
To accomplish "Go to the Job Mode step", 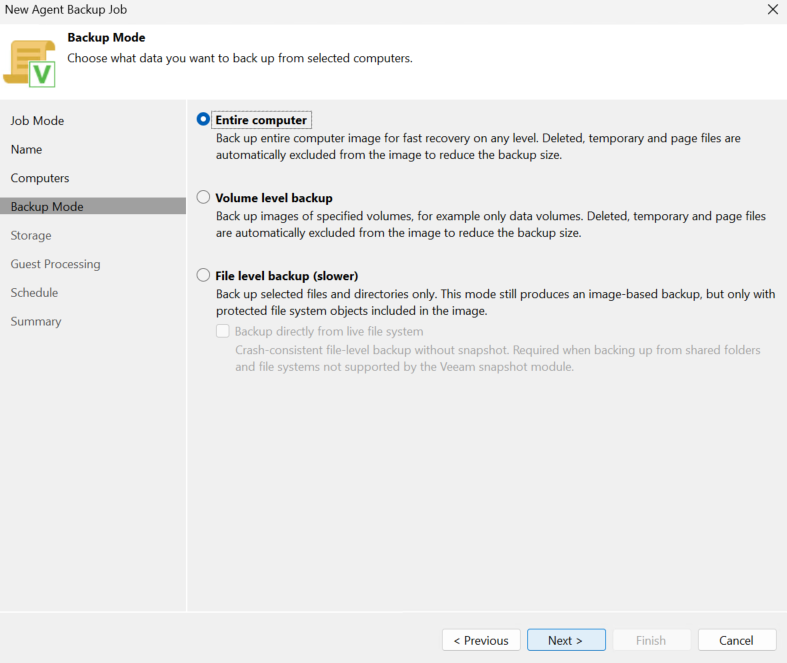I will coord(37,121).
